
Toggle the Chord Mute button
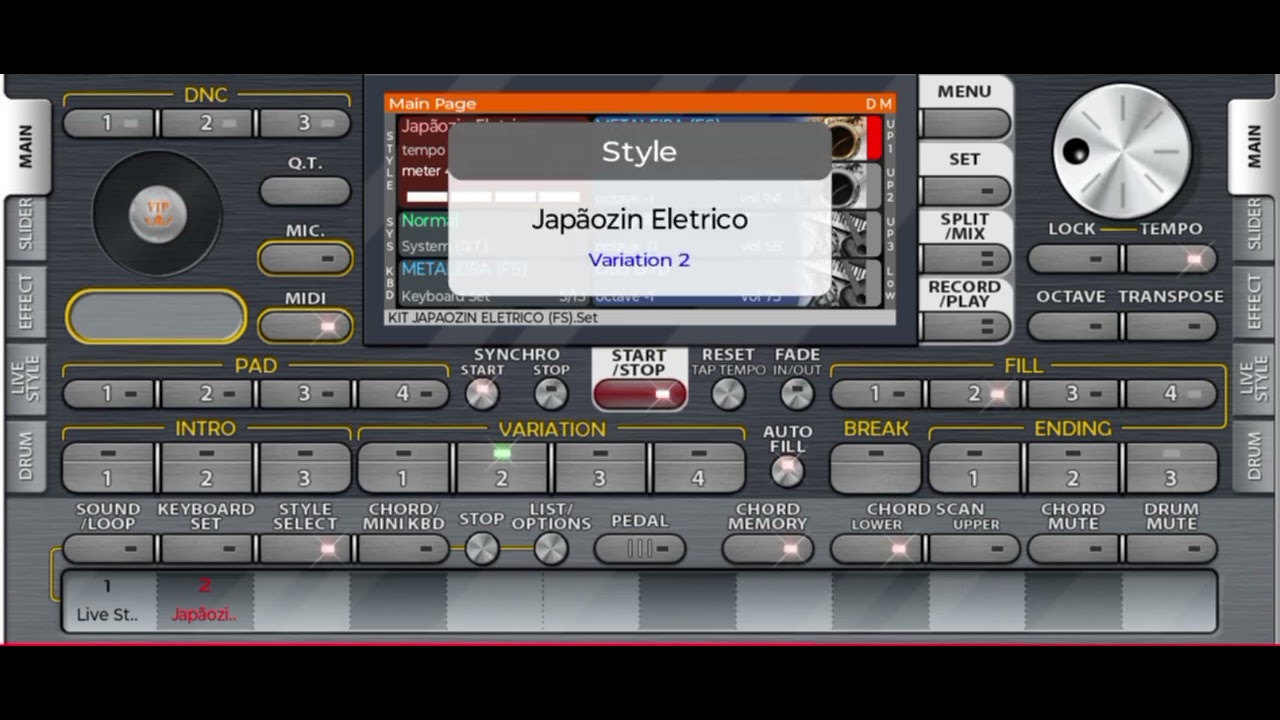point(1073,548)
